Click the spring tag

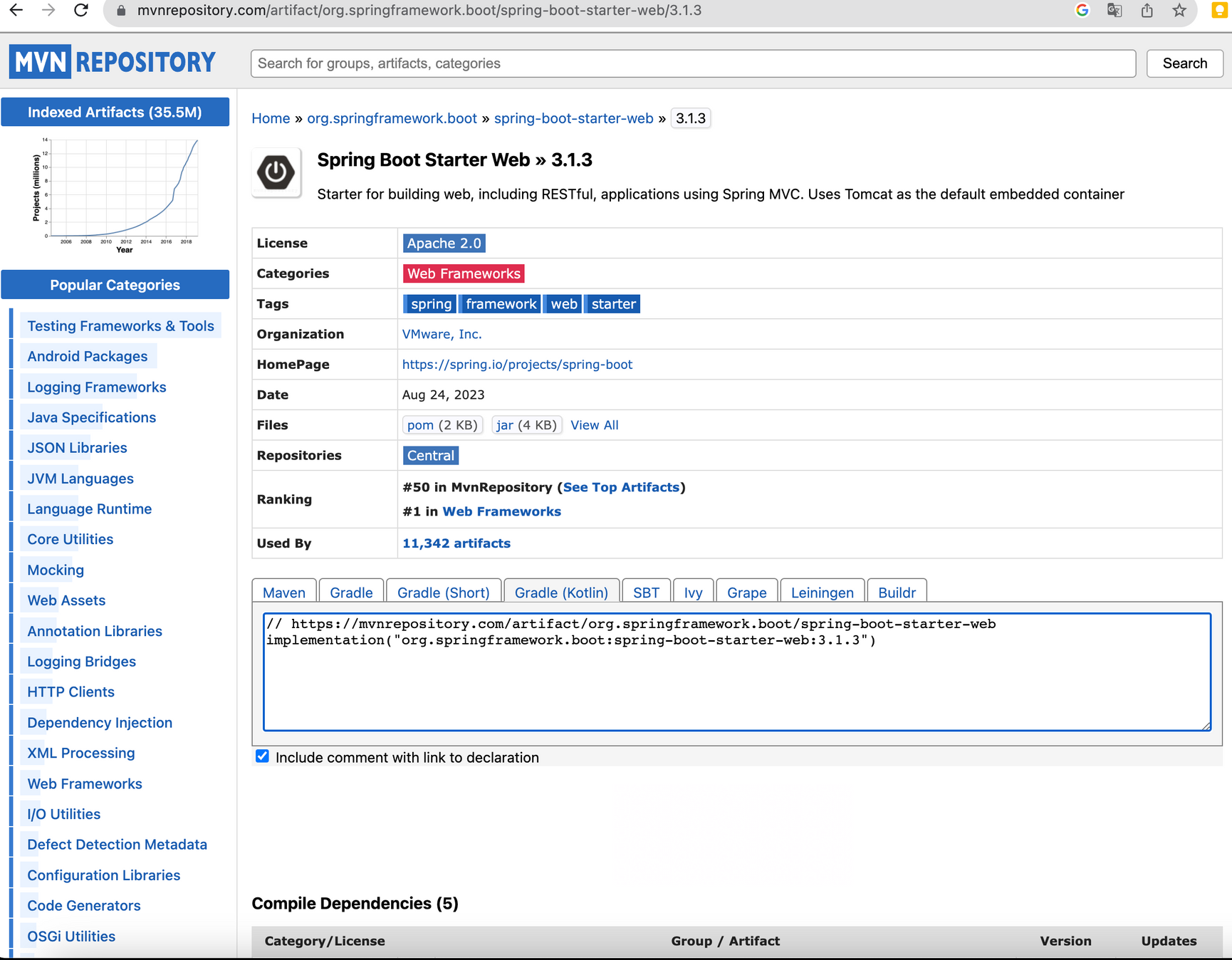[432, 304]
